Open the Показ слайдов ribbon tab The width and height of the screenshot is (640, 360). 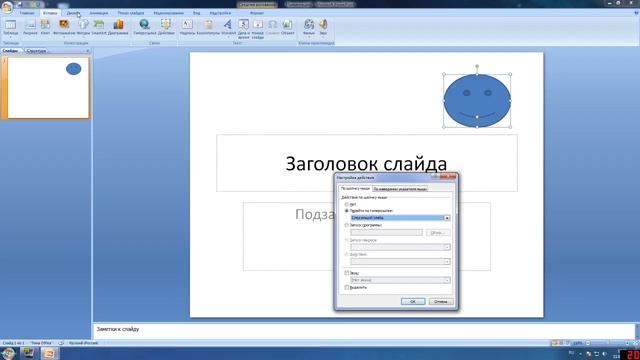point(131,13)
